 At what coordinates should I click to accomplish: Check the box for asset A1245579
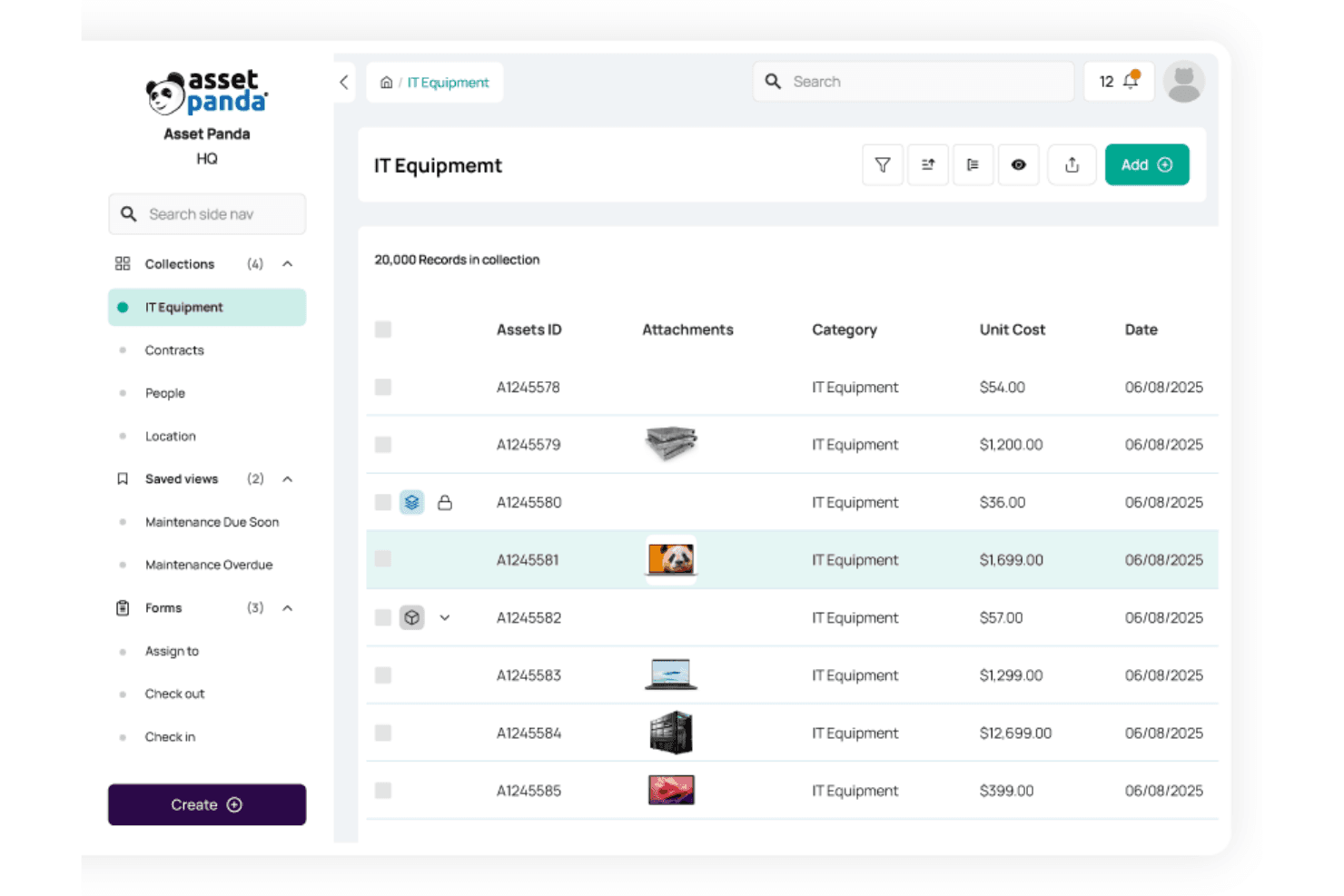tap(383, 445)
